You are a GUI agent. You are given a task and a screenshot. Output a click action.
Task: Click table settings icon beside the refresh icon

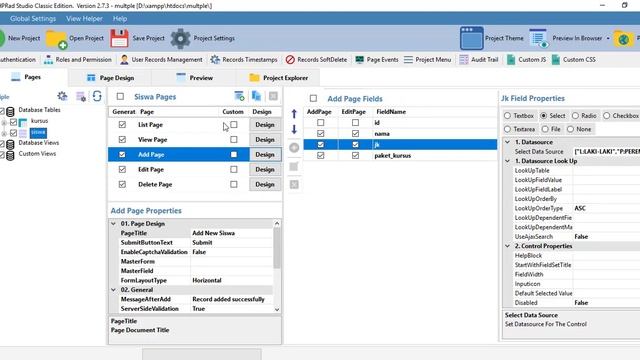point(81,97)
